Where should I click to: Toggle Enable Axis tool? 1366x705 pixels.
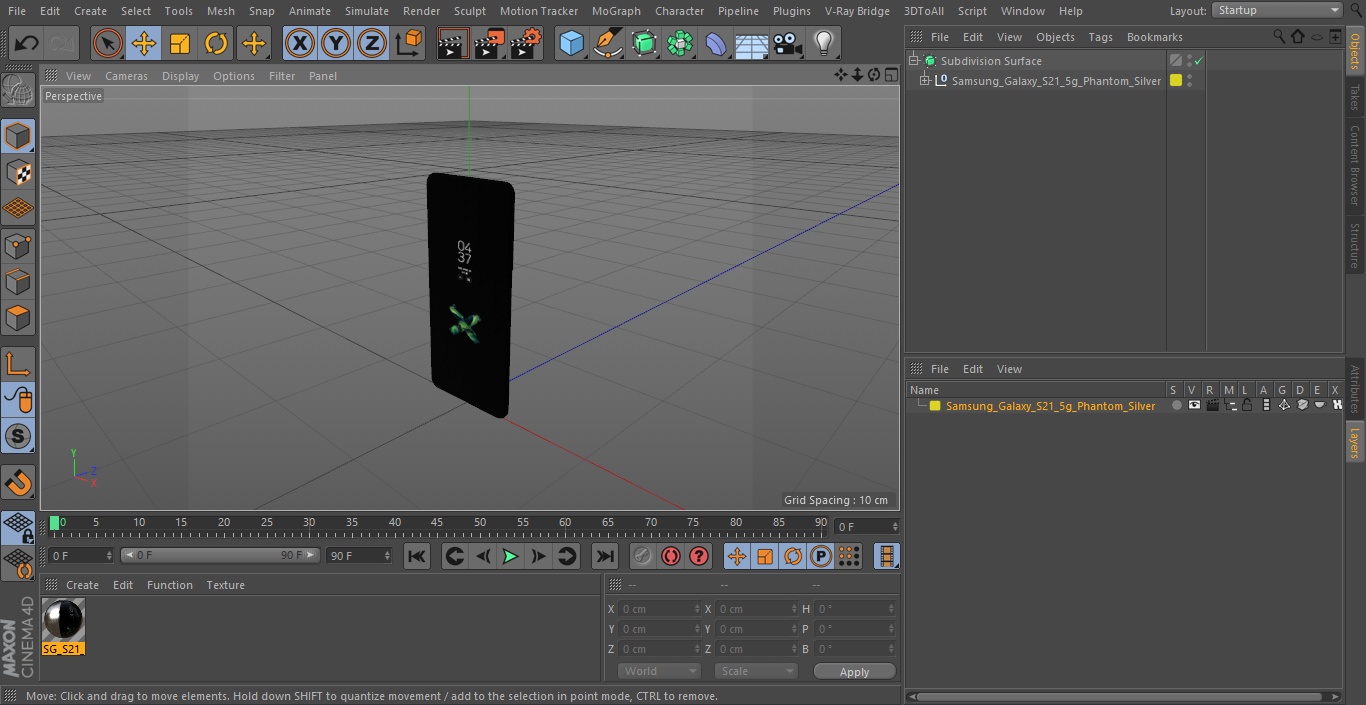coord(18,364)
